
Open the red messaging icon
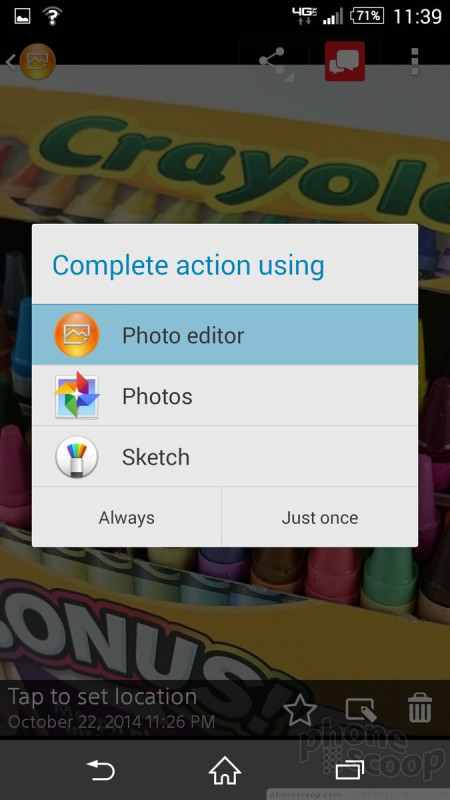coord(344,61)
